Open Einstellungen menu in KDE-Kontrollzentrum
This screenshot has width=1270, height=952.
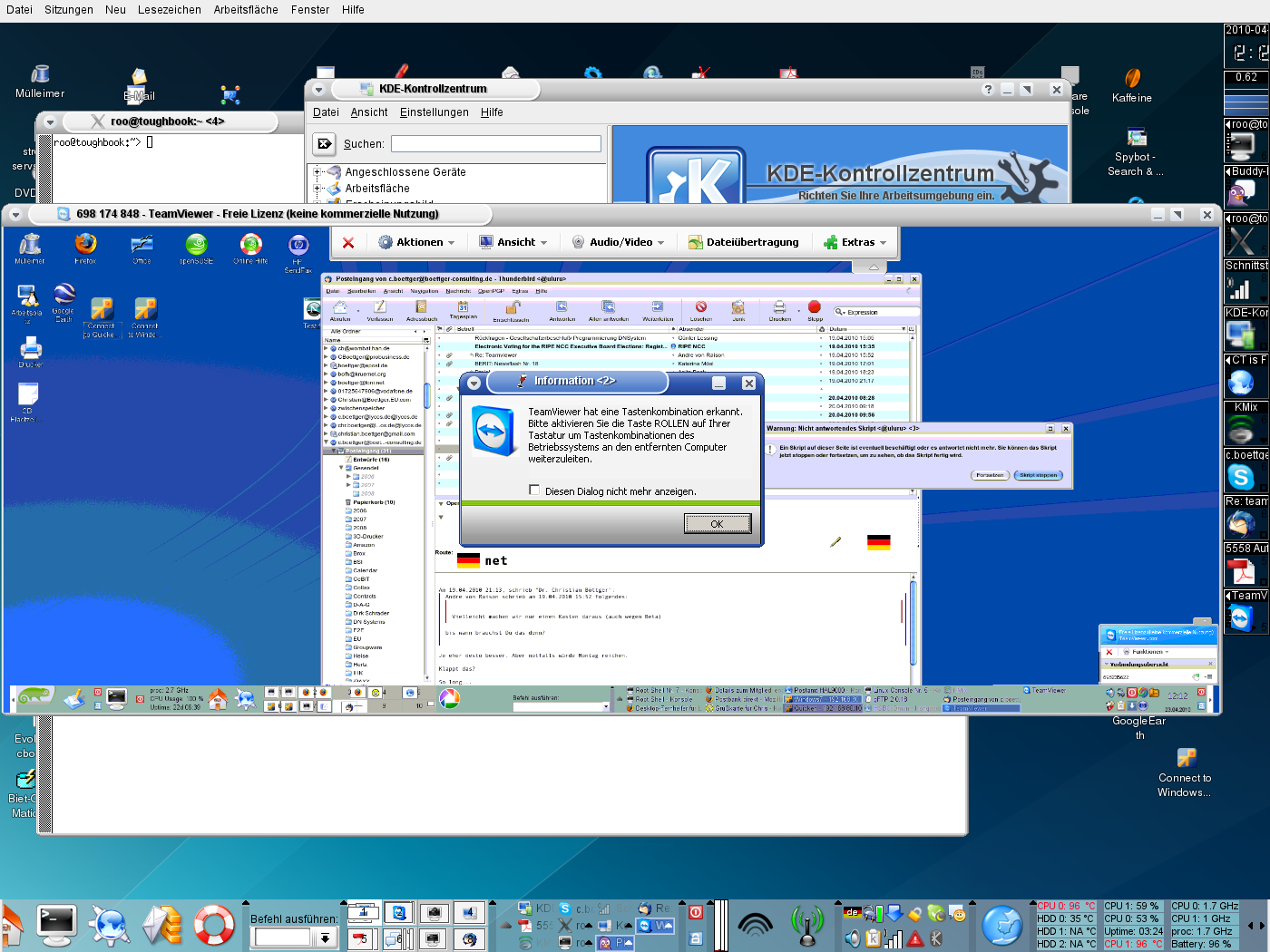pos(435,112)
